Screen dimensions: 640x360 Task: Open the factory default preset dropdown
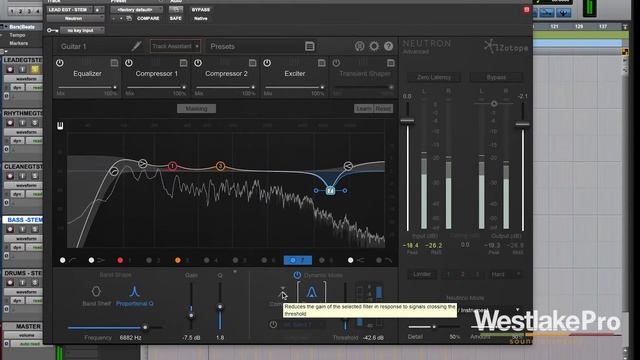tap(137, 9)
